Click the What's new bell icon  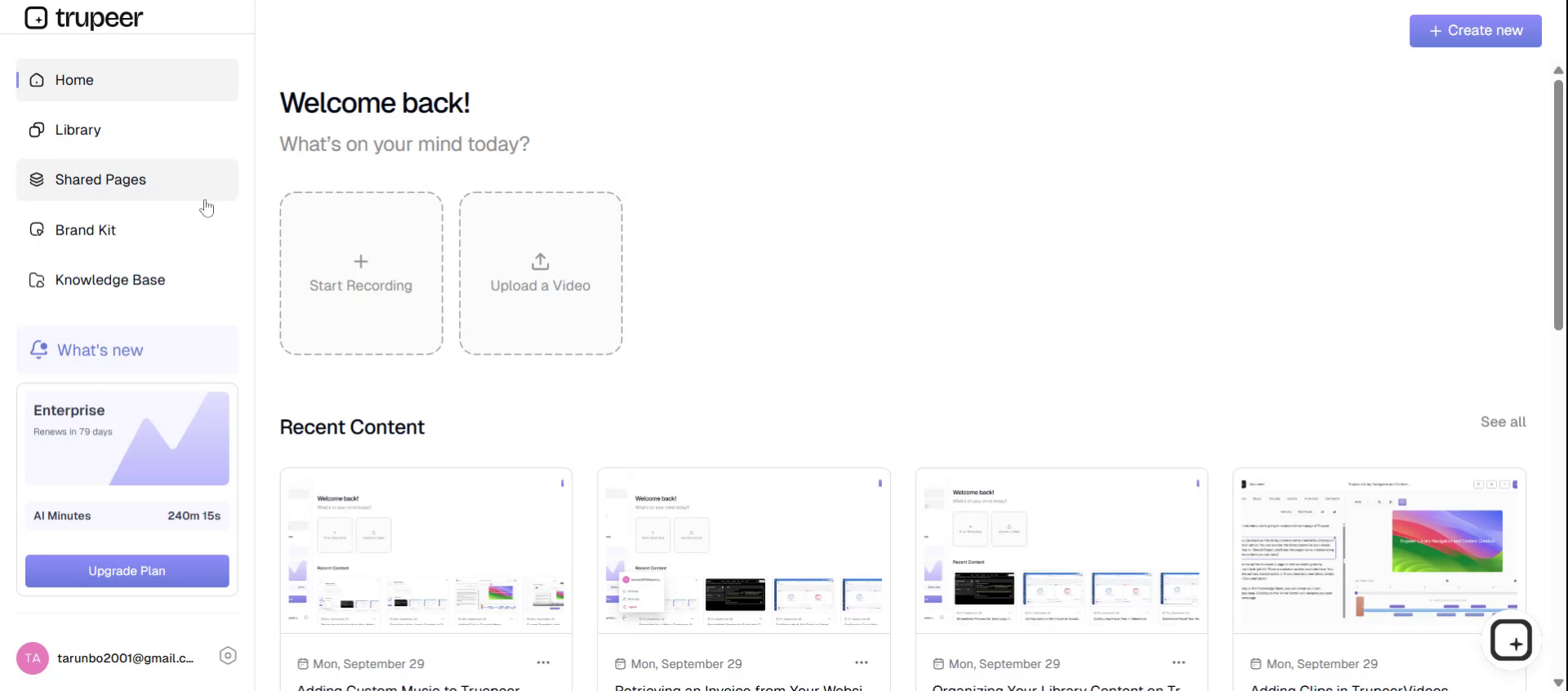[38, 350]
